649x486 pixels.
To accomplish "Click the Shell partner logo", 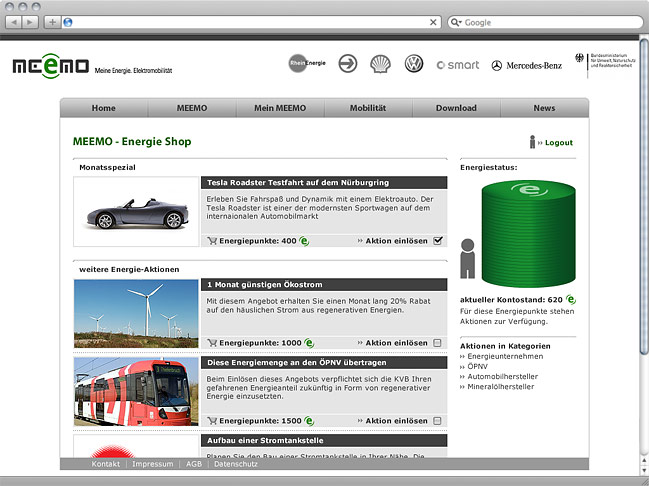I will 380,64.
